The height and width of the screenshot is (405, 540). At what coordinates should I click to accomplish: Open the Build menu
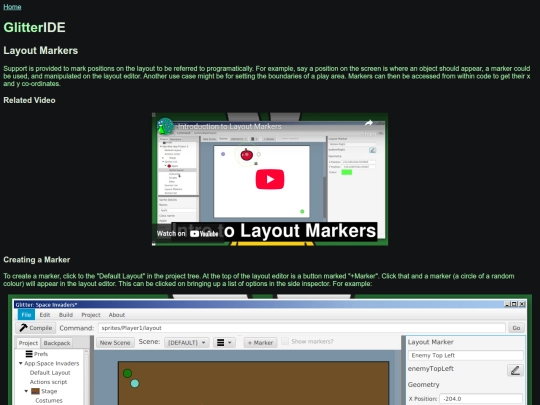(x=66, y=315)
